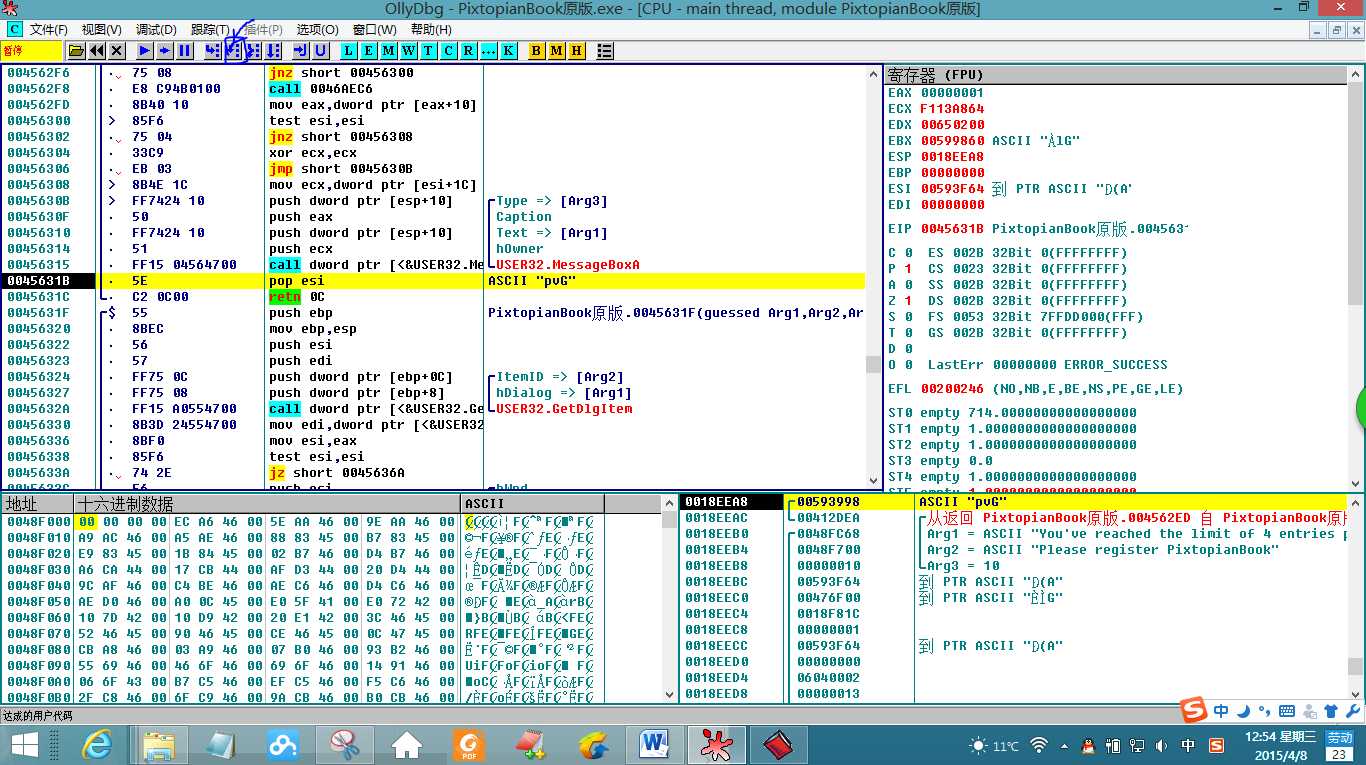The image size is (1366, 765).
Task: Open Memory map via cyan M button
Action: pos(388,50)
